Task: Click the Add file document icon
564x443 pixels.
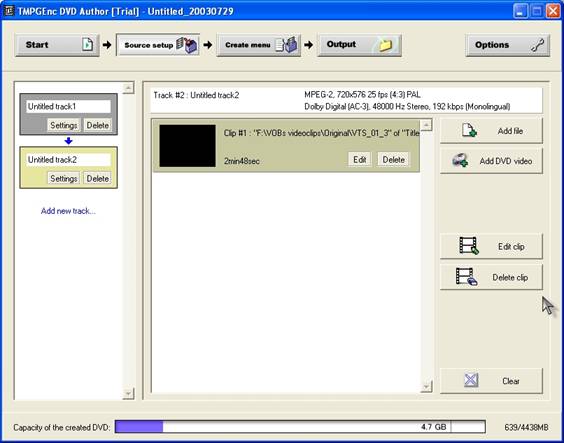Action: (469, 131)
